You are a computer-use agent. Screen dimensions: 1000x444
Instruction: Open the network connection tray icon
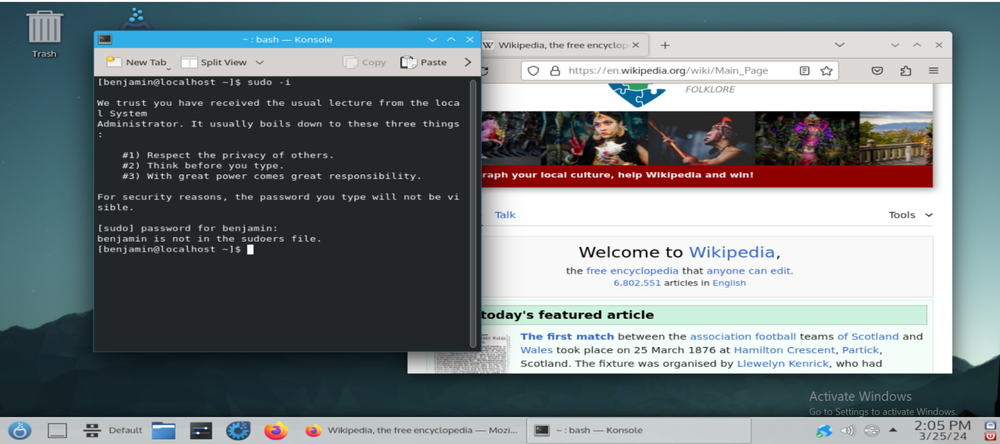pyautogui.click(x=872, y=431)
